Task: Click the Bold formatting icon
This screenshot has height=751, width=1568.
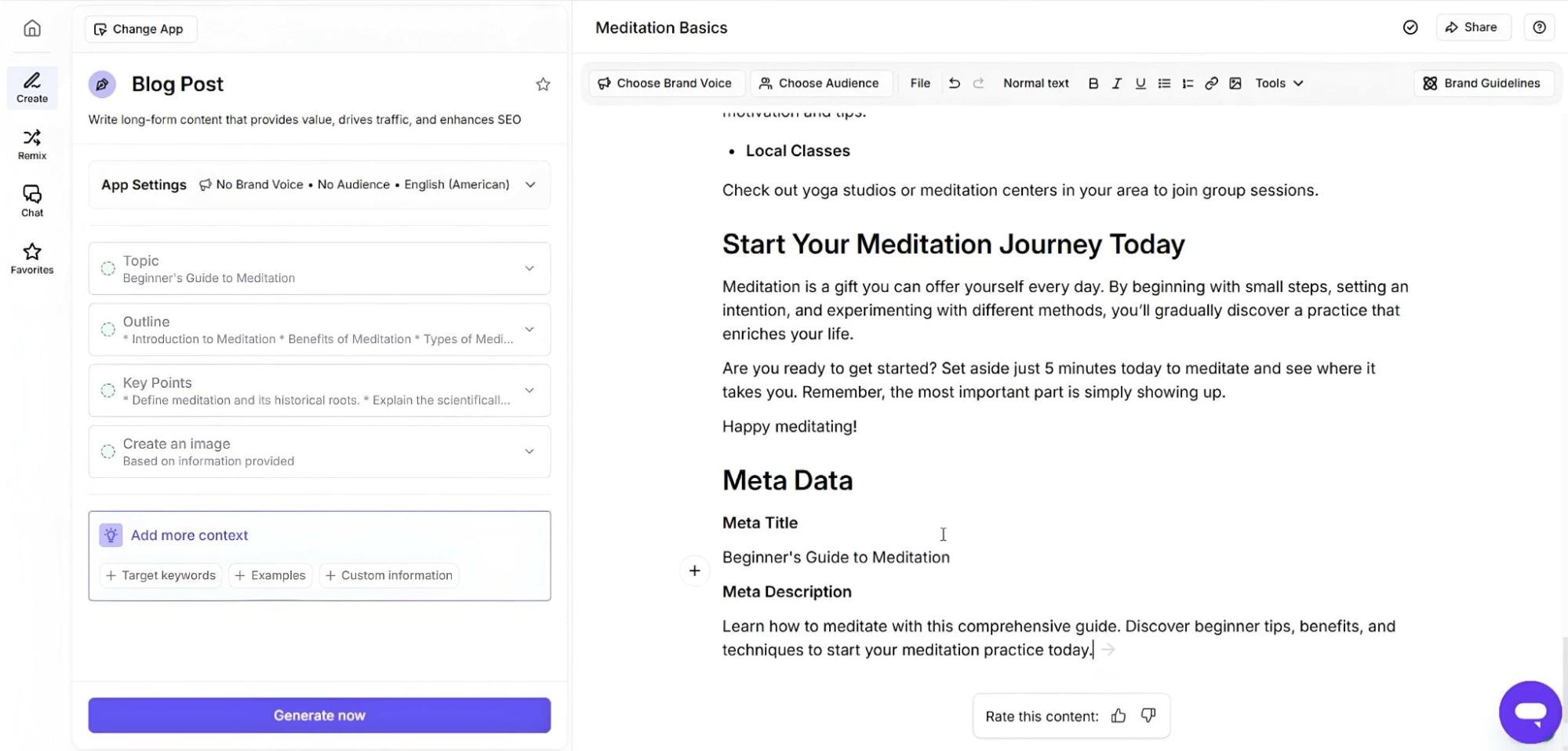Action: click(1093, 83)
